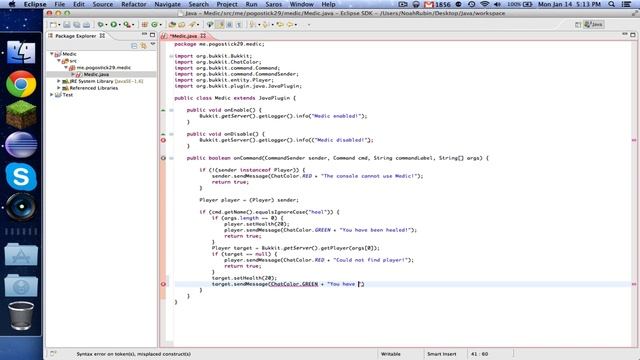Open Skype from the dock
Viewport: 640px width, 360px height.
(x=21, y=177)
